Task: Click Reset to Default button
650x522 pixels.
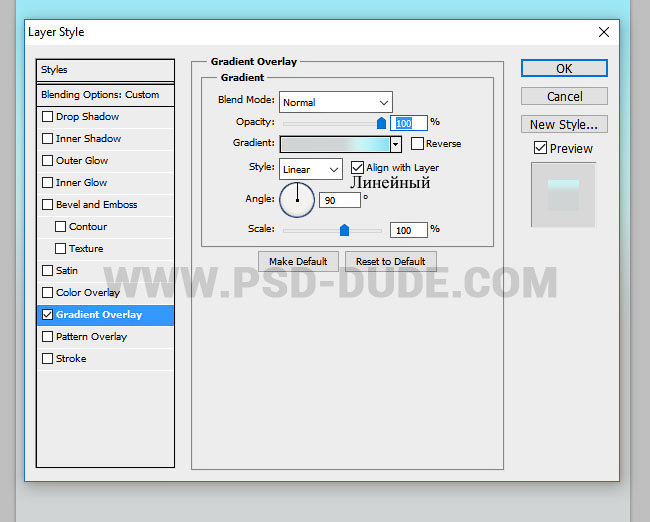Action: point(390,261)
